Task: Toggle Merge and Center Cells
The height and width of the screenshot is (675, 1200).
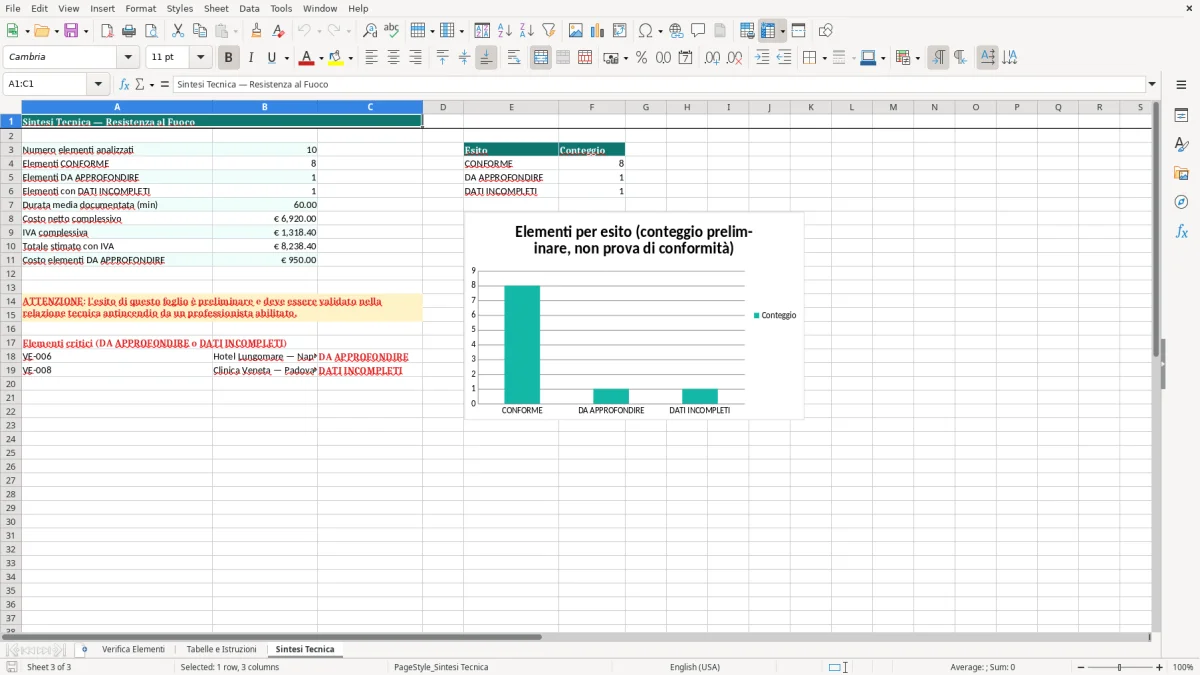Action: pyautogui.click(x=541, y=58)
